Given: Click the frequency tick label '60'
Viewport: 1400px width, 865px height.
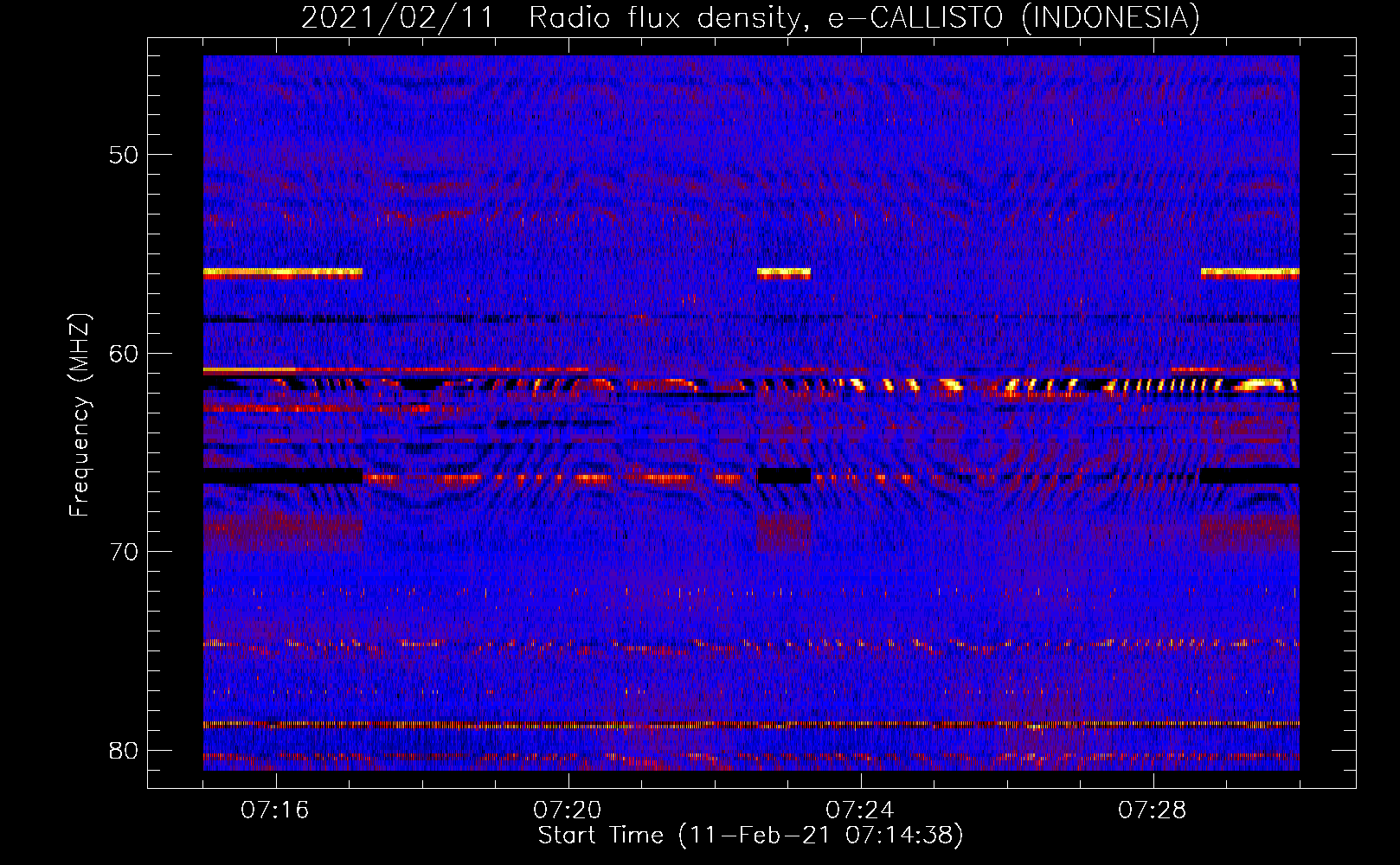Looking at the screenshot, I should click(x=124, y=354).
